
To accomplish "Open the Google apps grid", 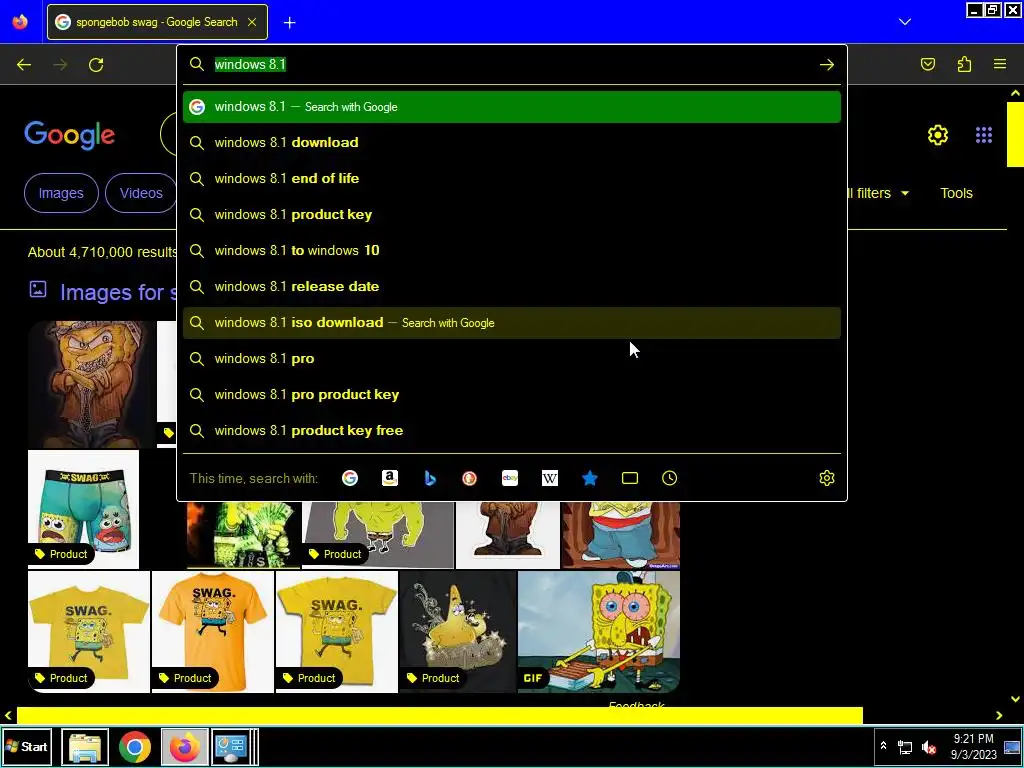I will tap(984, 135).
